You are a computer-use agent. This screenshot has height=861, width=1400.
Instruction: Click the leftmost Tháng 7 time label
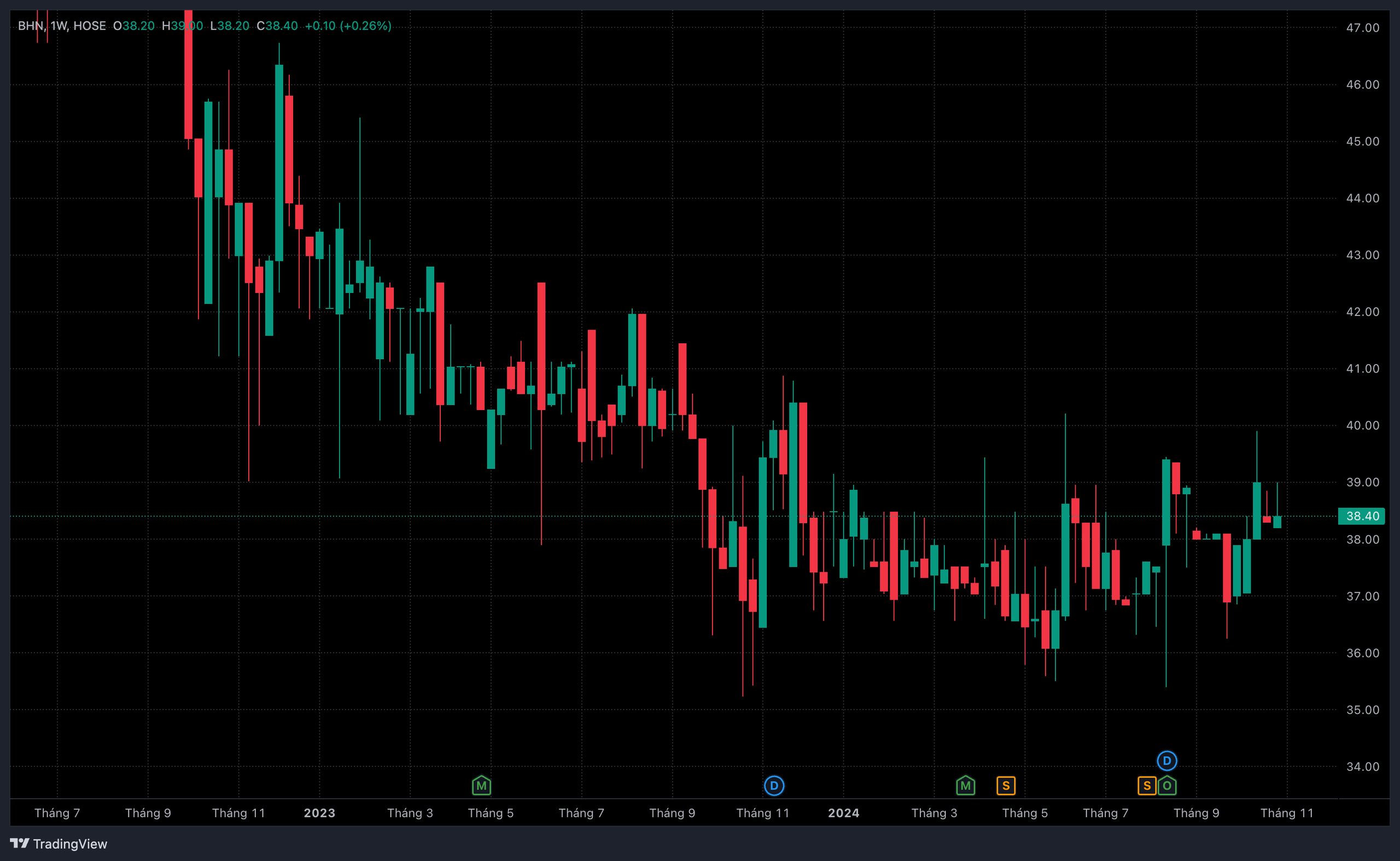pyautogui.click(x=57, y=812)
